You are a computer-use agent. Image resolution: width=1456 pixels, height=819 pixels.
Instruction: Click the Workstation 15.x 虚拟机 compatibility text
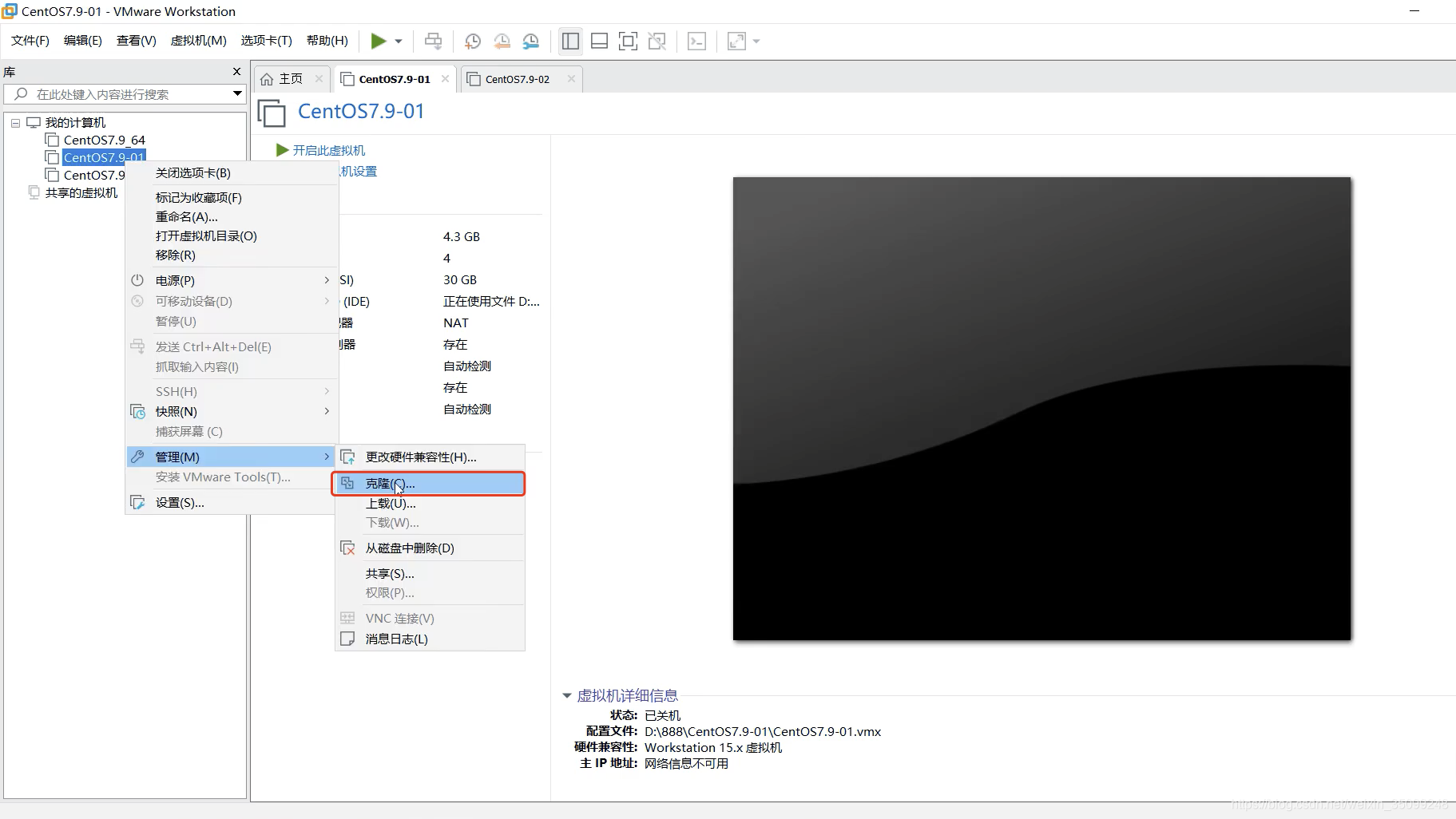(x=713, y=747)
